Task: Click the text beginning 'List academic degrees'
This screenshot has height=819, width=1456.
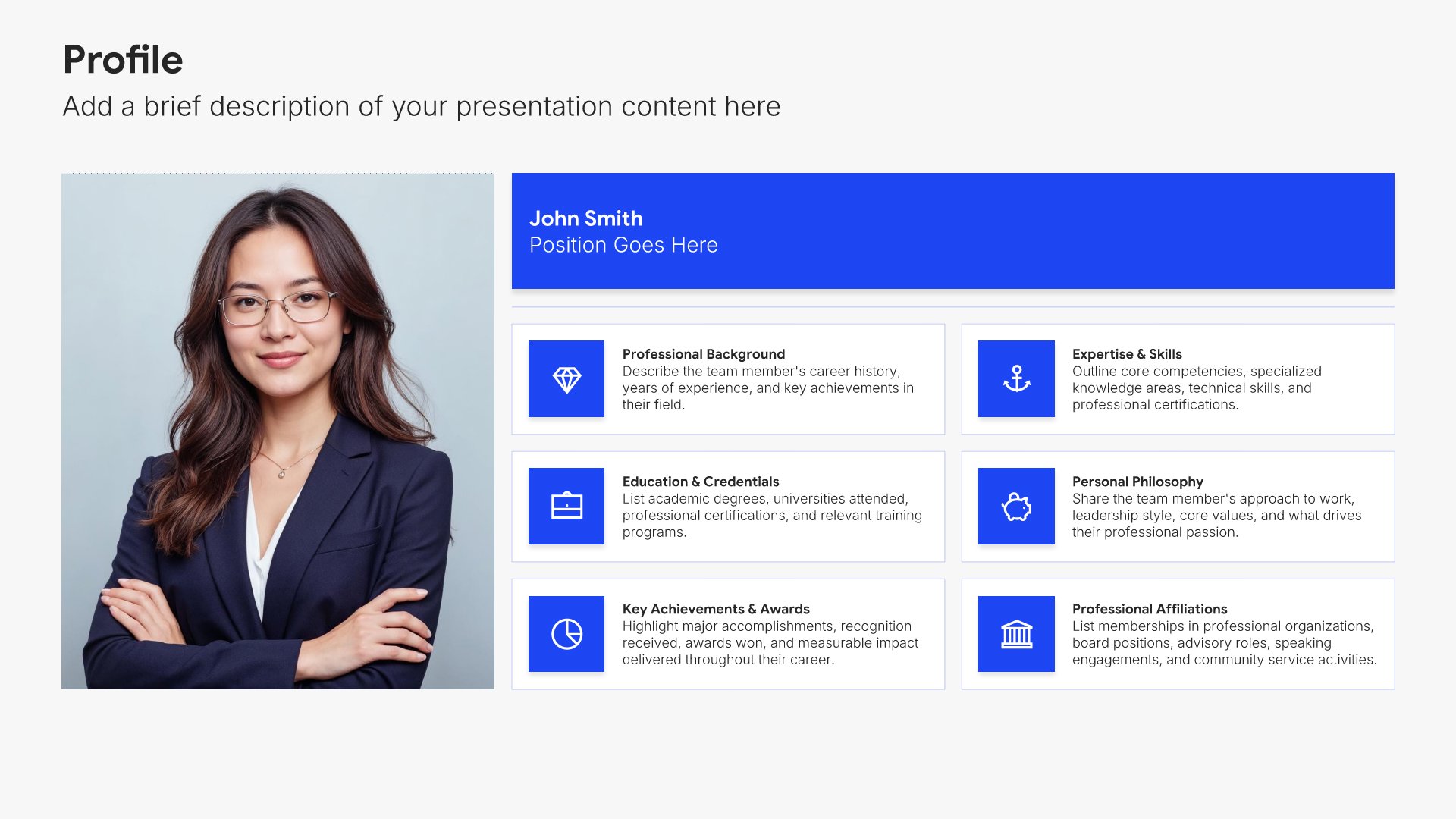Action: (772, 515)
